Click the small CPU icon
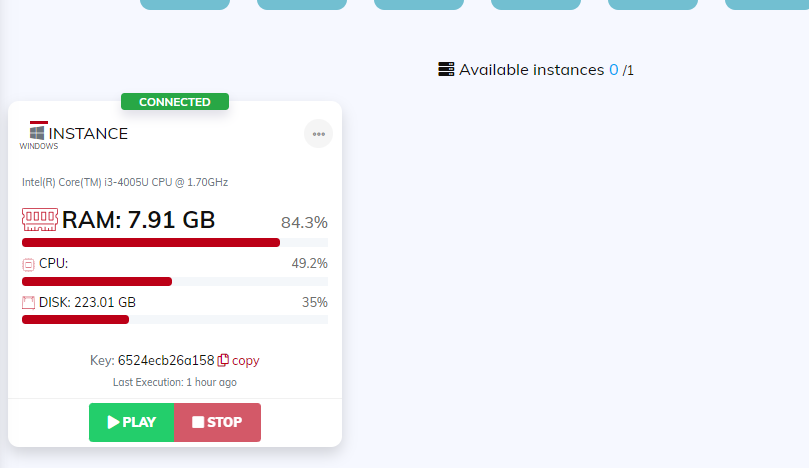809x468 pixels. [28, 265]
